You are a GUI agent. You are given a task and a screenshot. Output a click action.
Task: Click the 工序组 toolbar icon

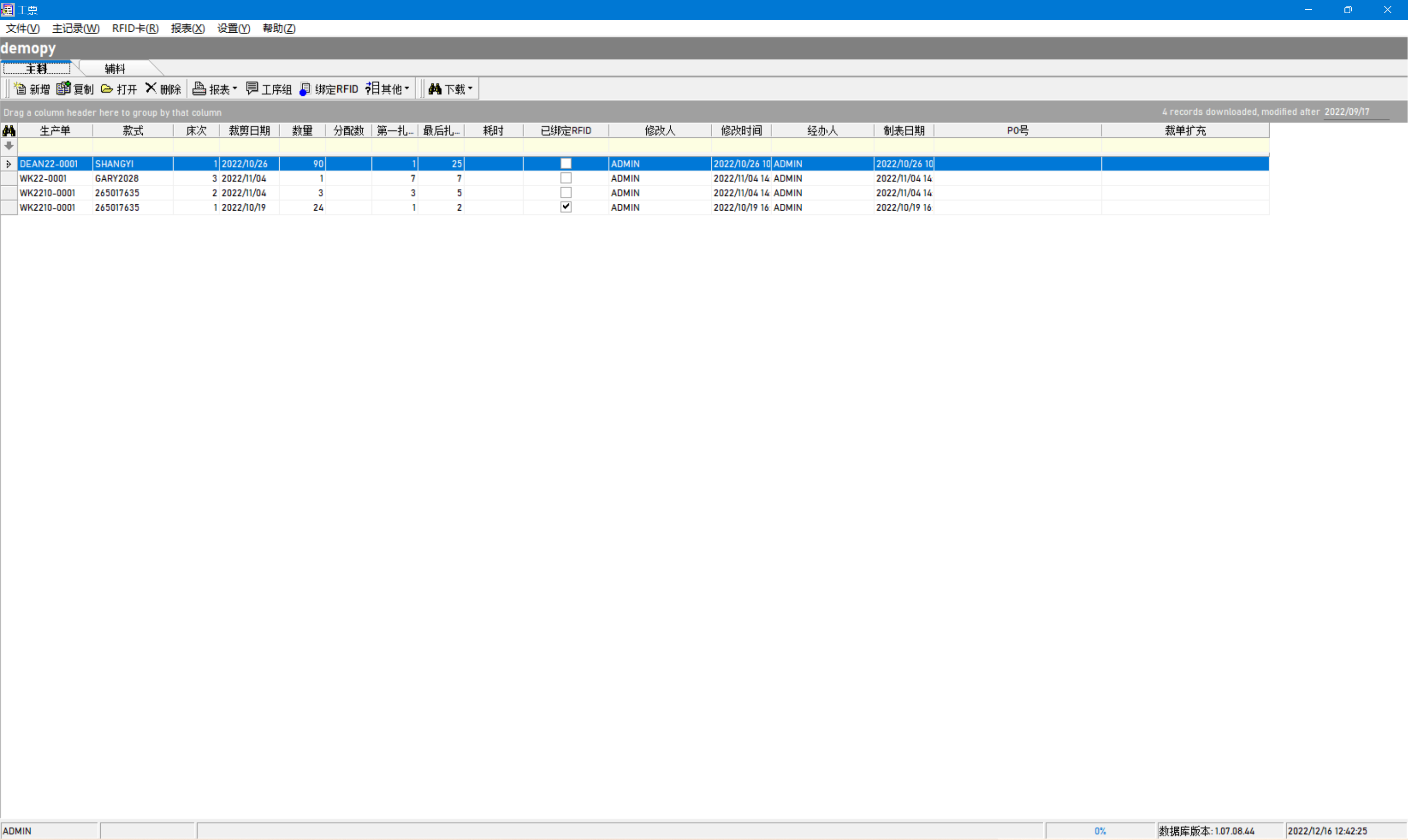pos(252,88)
